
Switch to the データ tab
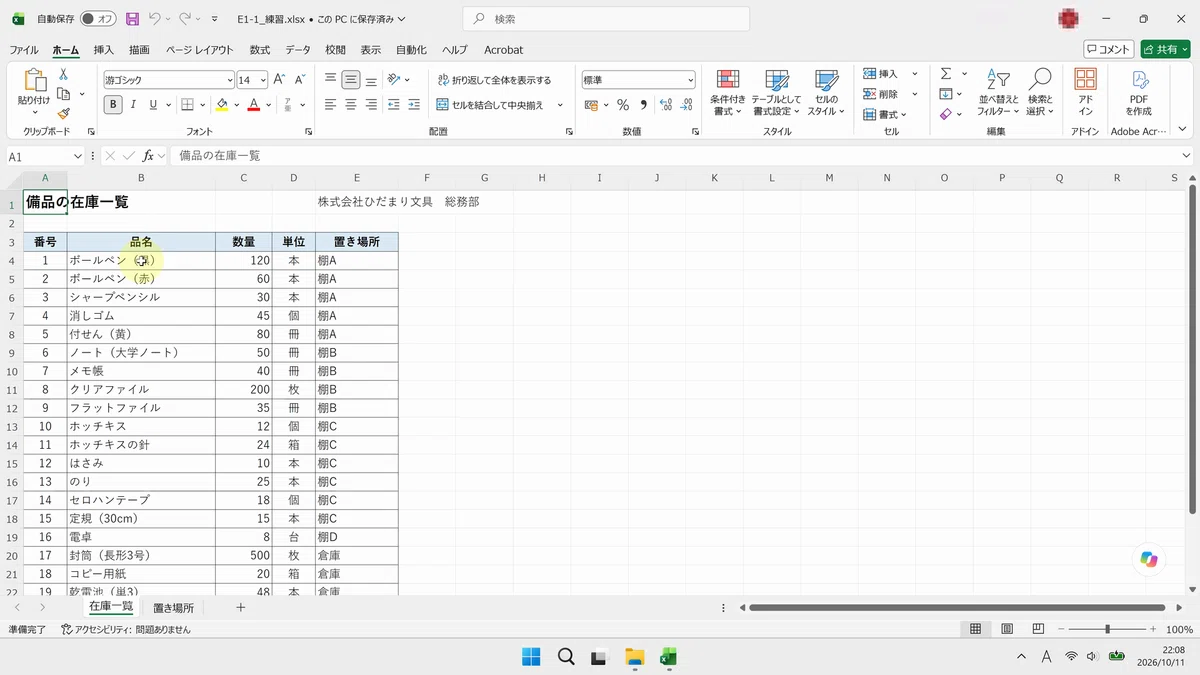[298, 50]
